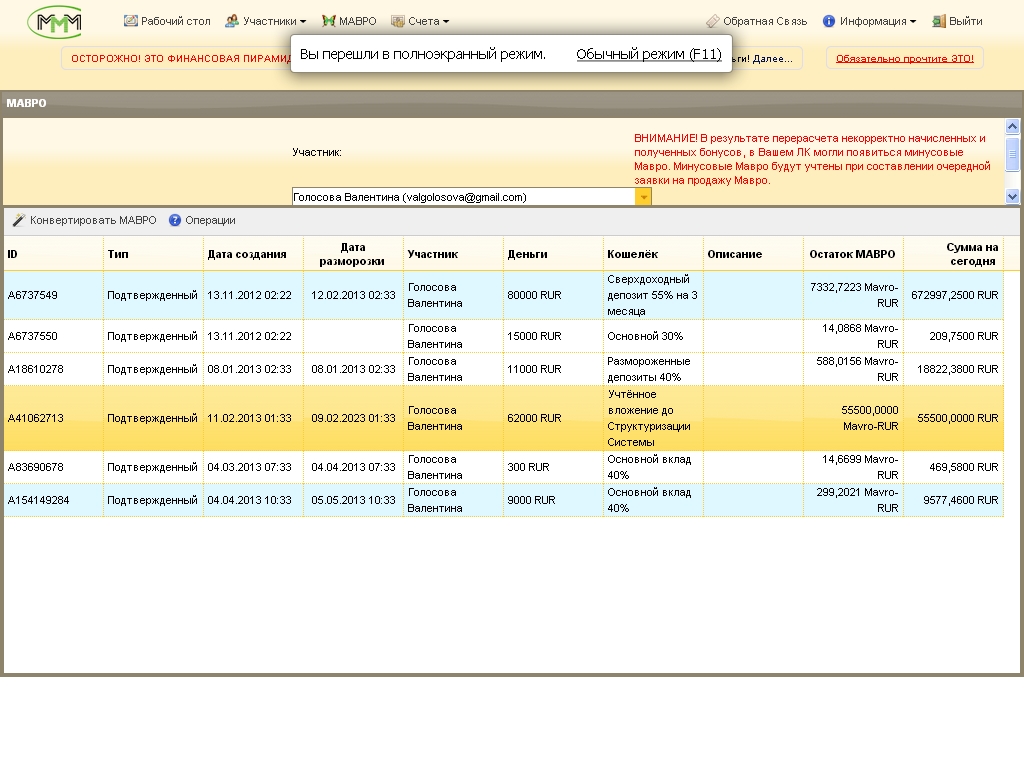Image resolution: width=1024 pixels, height=768 pixels.
Task: Click creation date 04.03.2013 07:33
Action: click(x=253, y=467)
